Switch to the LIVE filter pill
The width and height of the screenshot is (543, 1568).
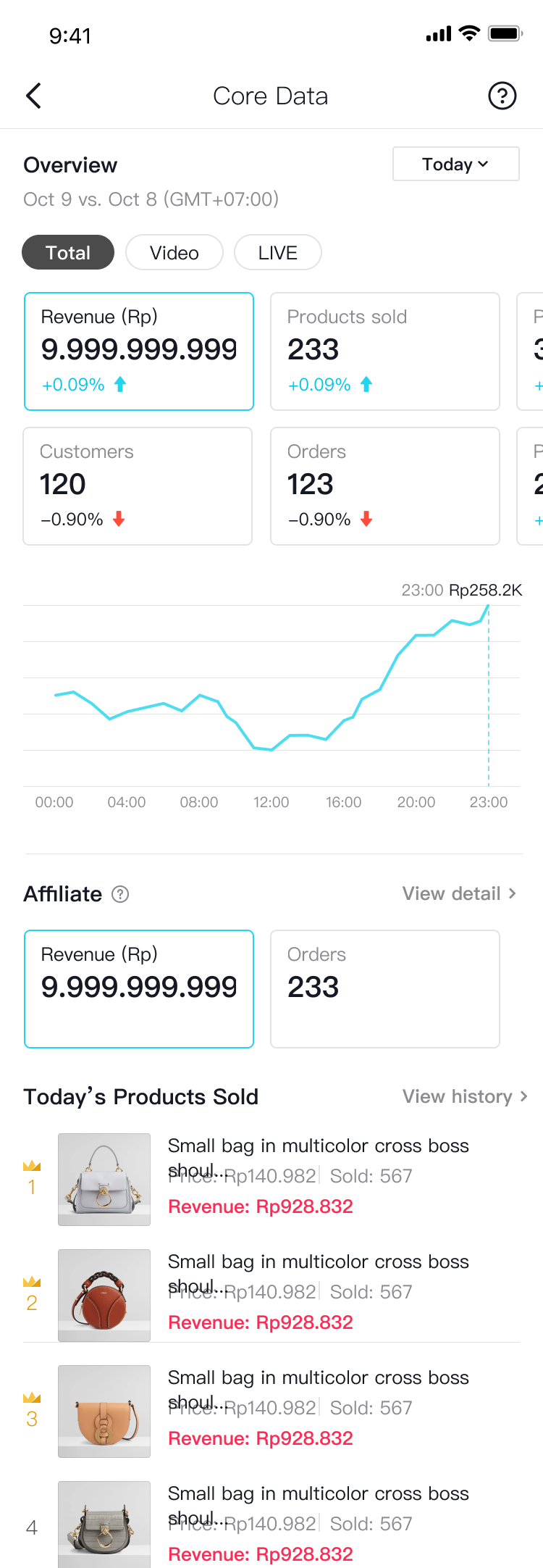coord(278,252)
